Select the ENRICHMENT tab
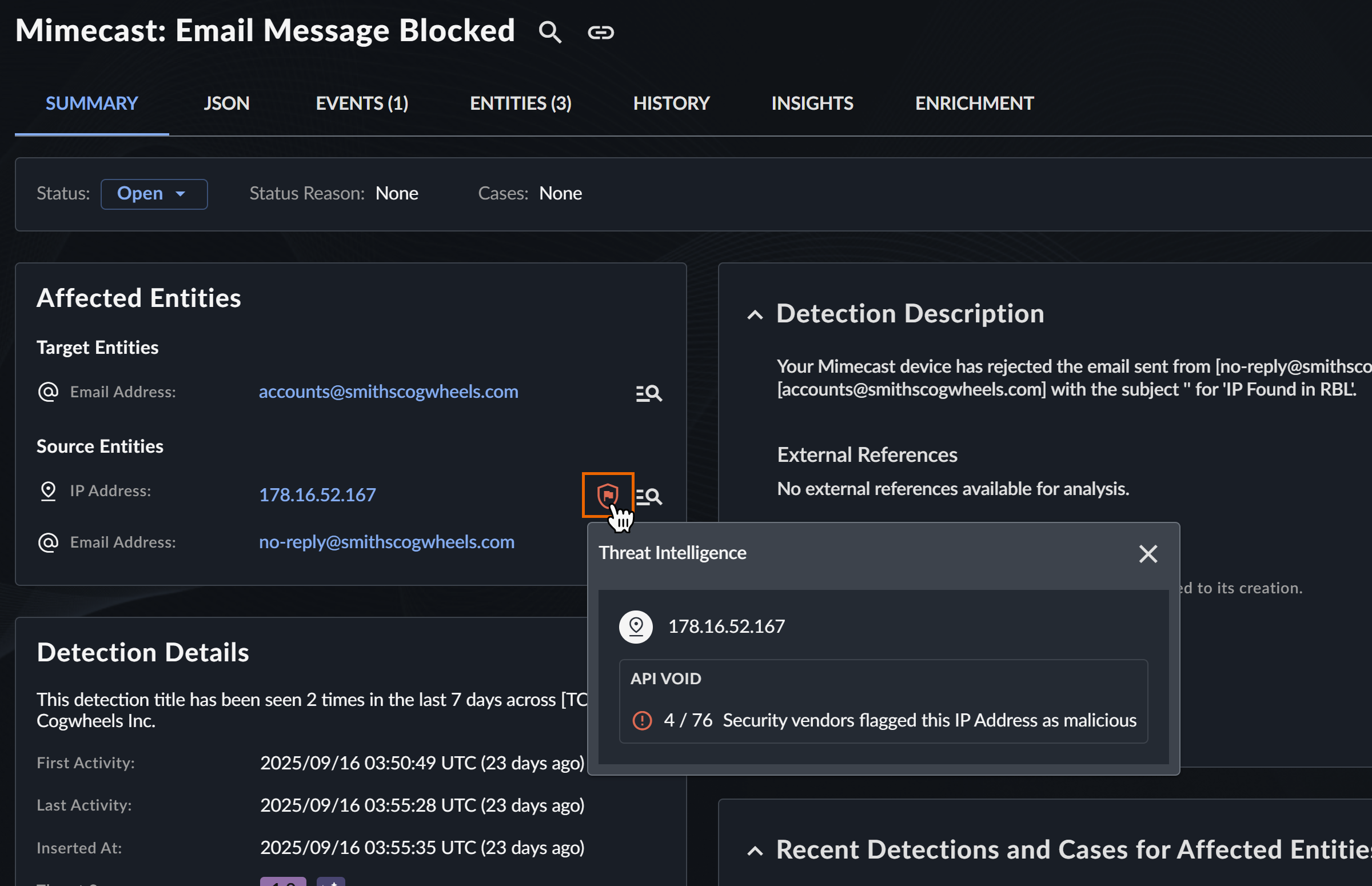 point(974,103)
